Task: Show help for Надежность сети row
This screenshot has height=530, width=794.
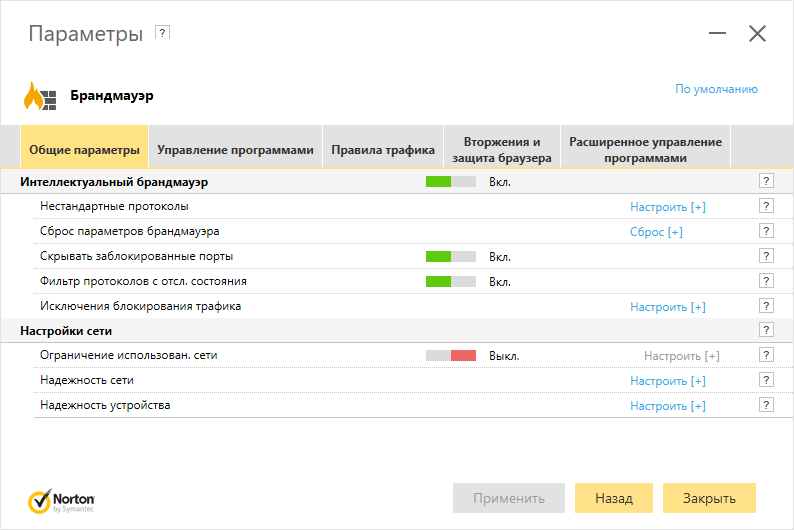Action: click(766, 380)
